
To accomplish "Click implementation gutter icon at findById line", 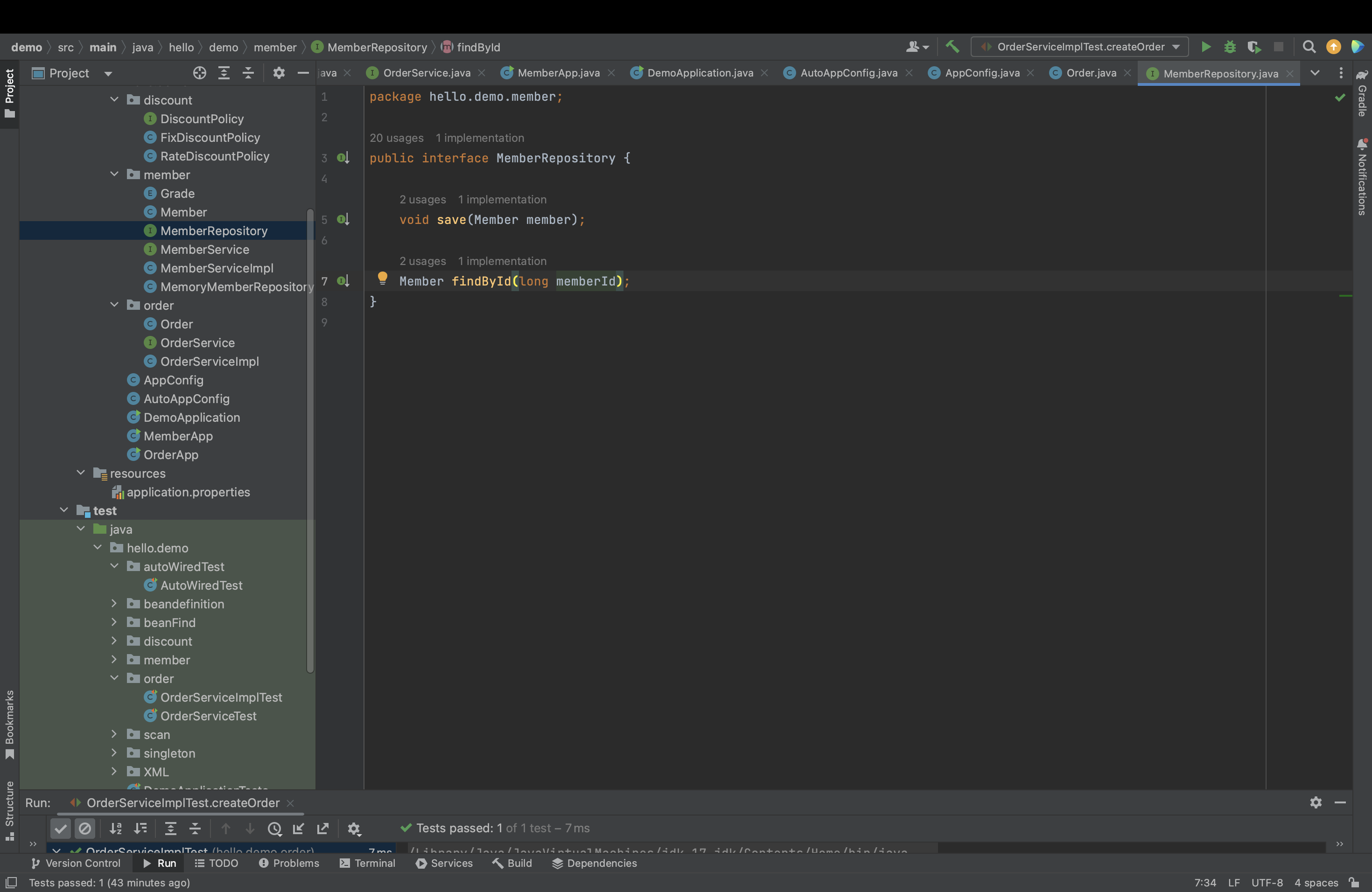I will click(x=343, y=281).
